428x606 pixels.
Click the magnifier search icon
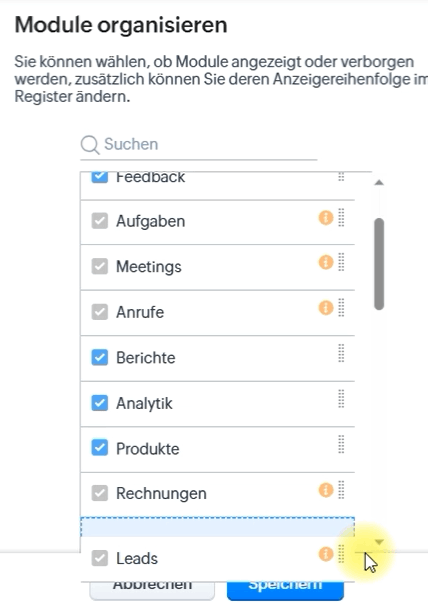[x=90, y=145]
